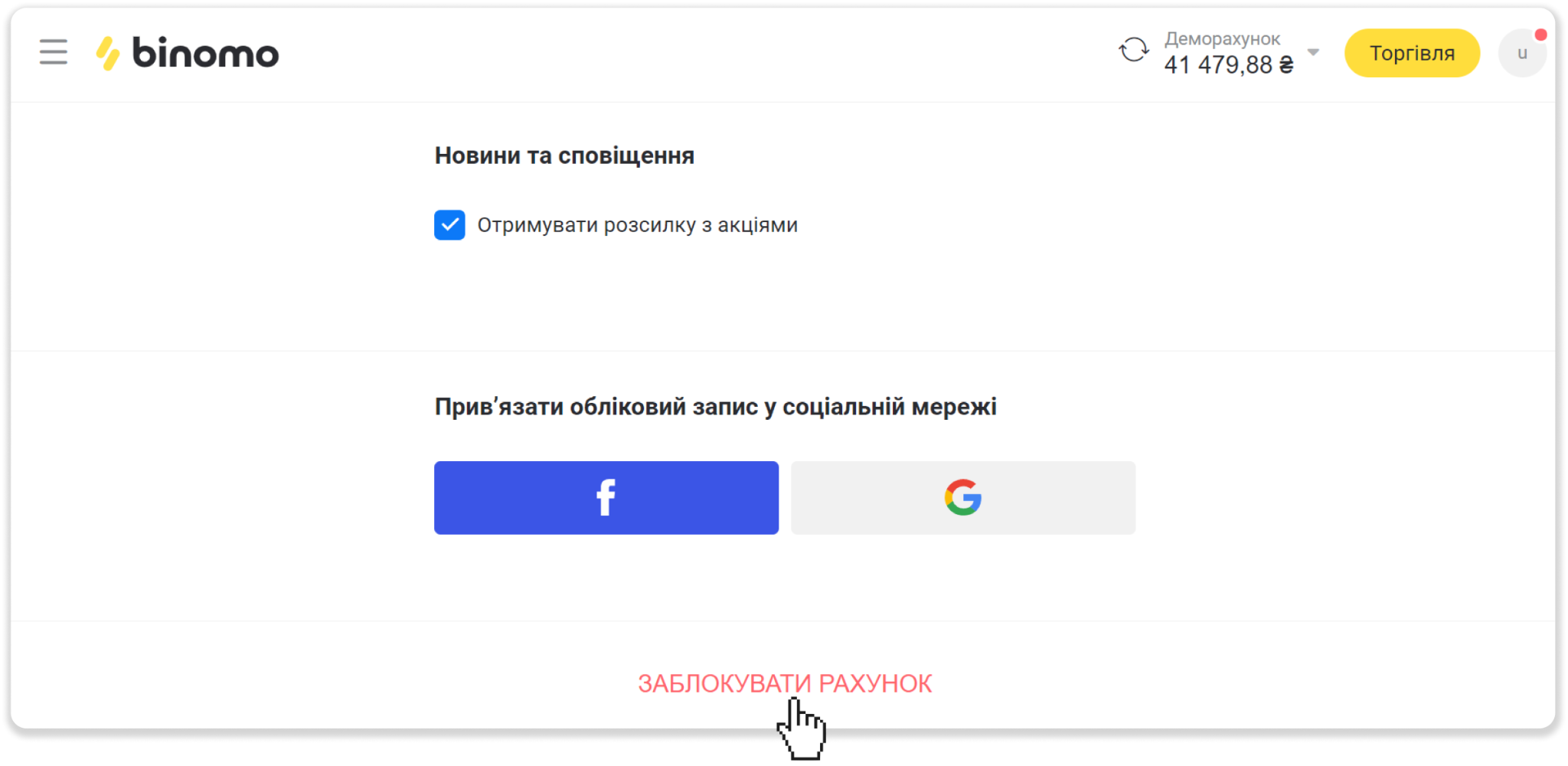1568x766 pixels.
Task: Expand the Деморахунок account dropdown arrow
Action: click(1313, 52)
